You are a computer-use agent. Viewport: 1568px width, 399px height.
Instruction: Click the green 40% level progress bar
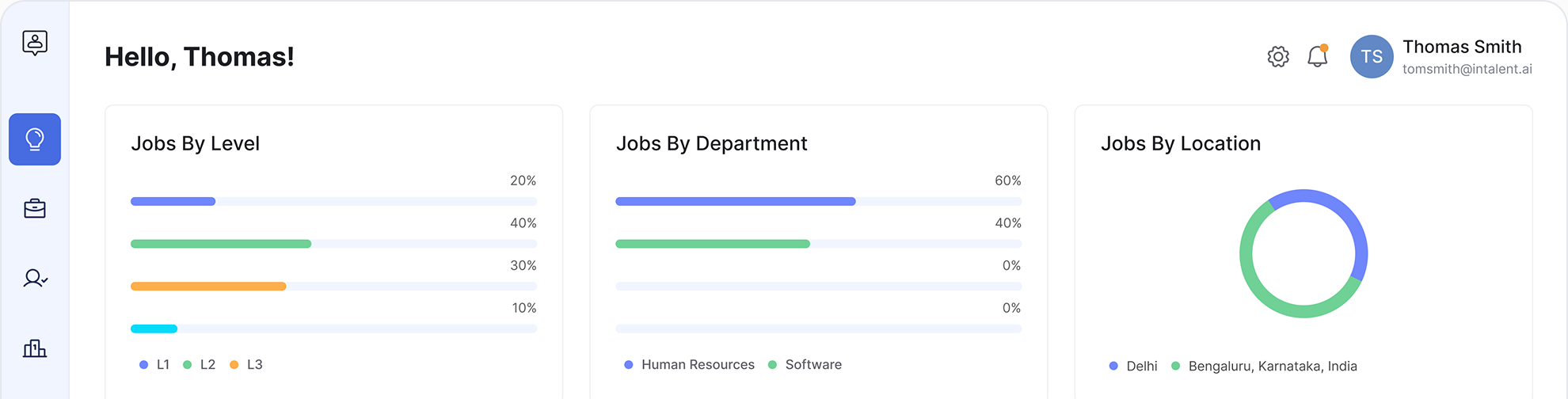[x=221, y=244]
